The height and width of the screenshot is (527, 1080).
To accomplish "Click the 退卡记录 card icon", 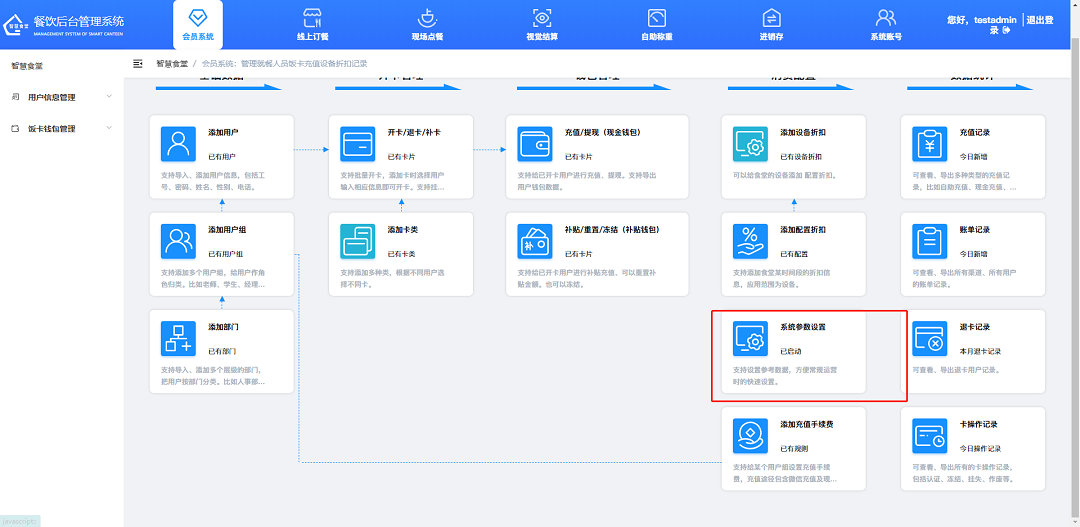I will pyautogui.click(x=930, y=338).
